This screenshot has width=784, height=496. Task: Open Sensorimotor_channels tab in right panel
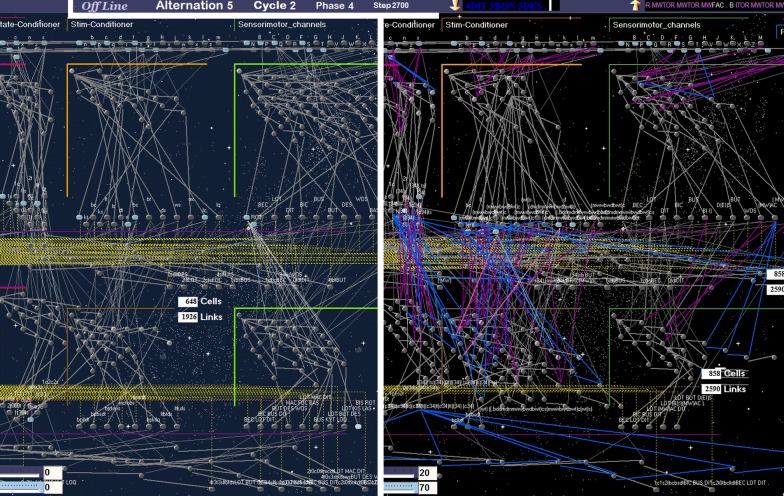[656, 24]
